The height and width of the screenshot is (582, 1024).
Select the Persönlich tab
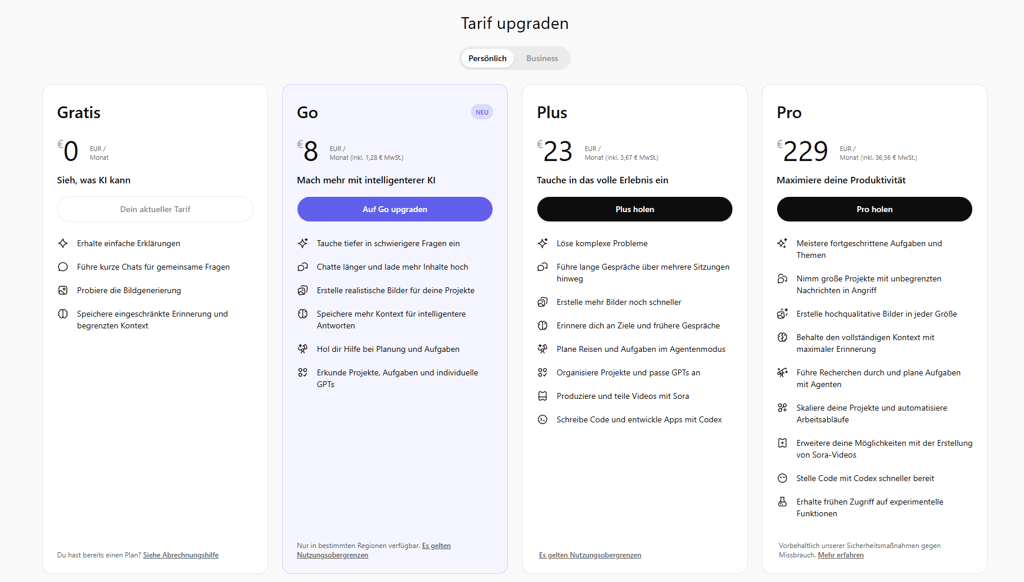coord(487,58)
